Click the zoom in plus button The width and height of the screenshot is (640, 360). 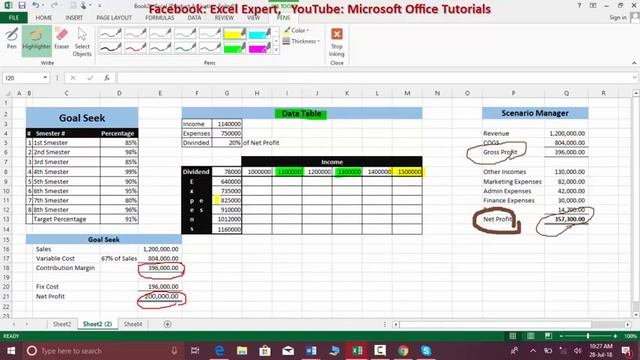[x=615, y=336]
